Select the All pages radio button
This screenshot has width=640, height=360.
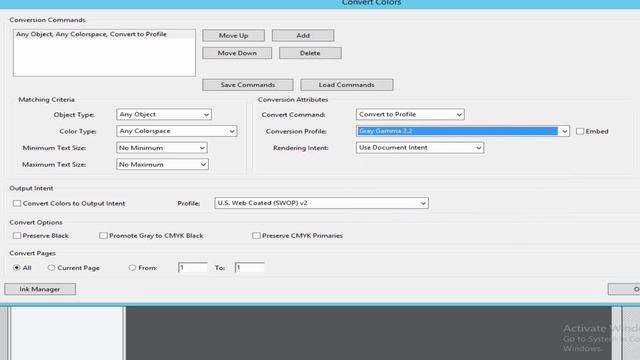(x=17, y=268)
